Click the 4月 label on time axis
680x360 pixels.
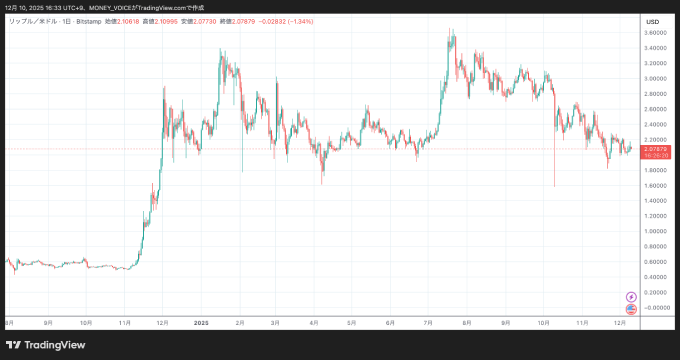click(x=314, y=323)
